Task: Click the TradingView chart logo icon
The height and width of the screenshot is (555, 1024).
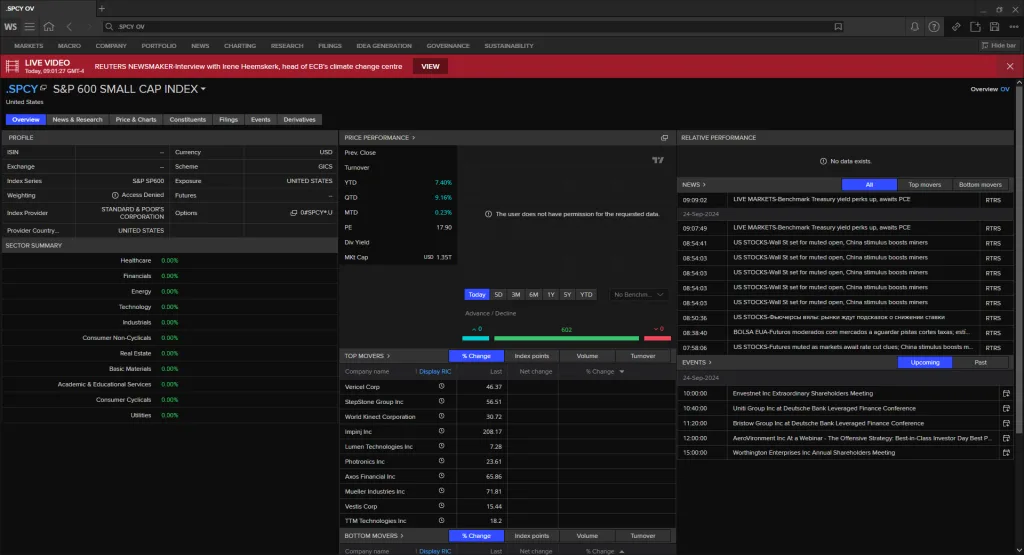Action: click(x=658, y=160)
